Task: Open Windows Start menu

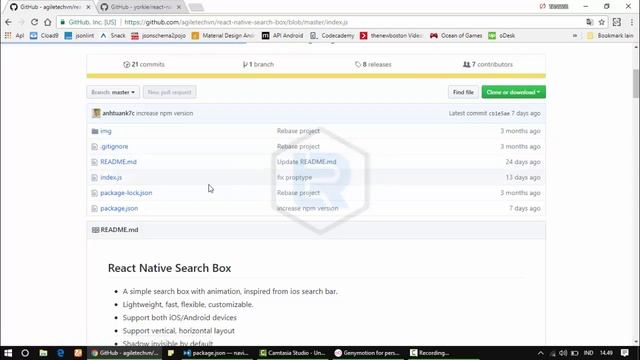Action: pos(8,353)
